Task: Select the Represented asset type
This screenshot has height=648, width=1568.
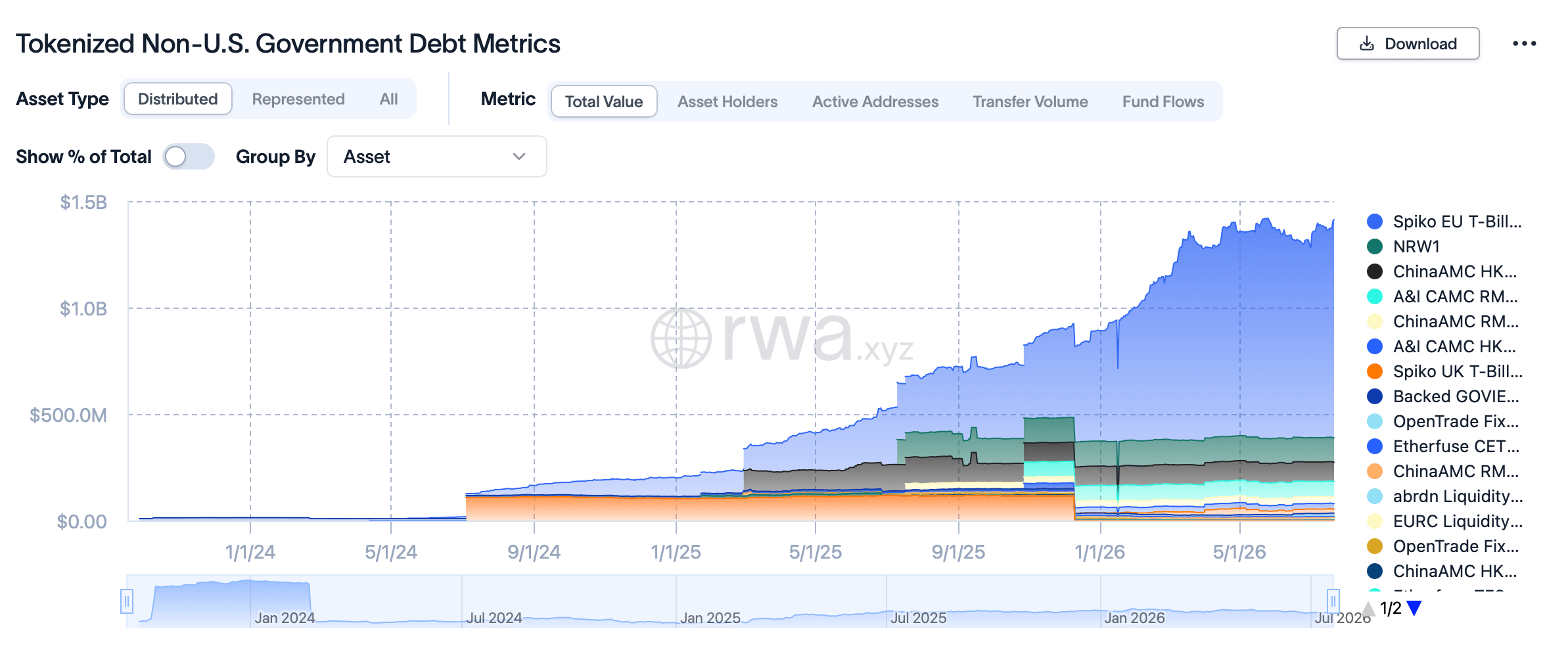Action: click(x=298, y=99)
